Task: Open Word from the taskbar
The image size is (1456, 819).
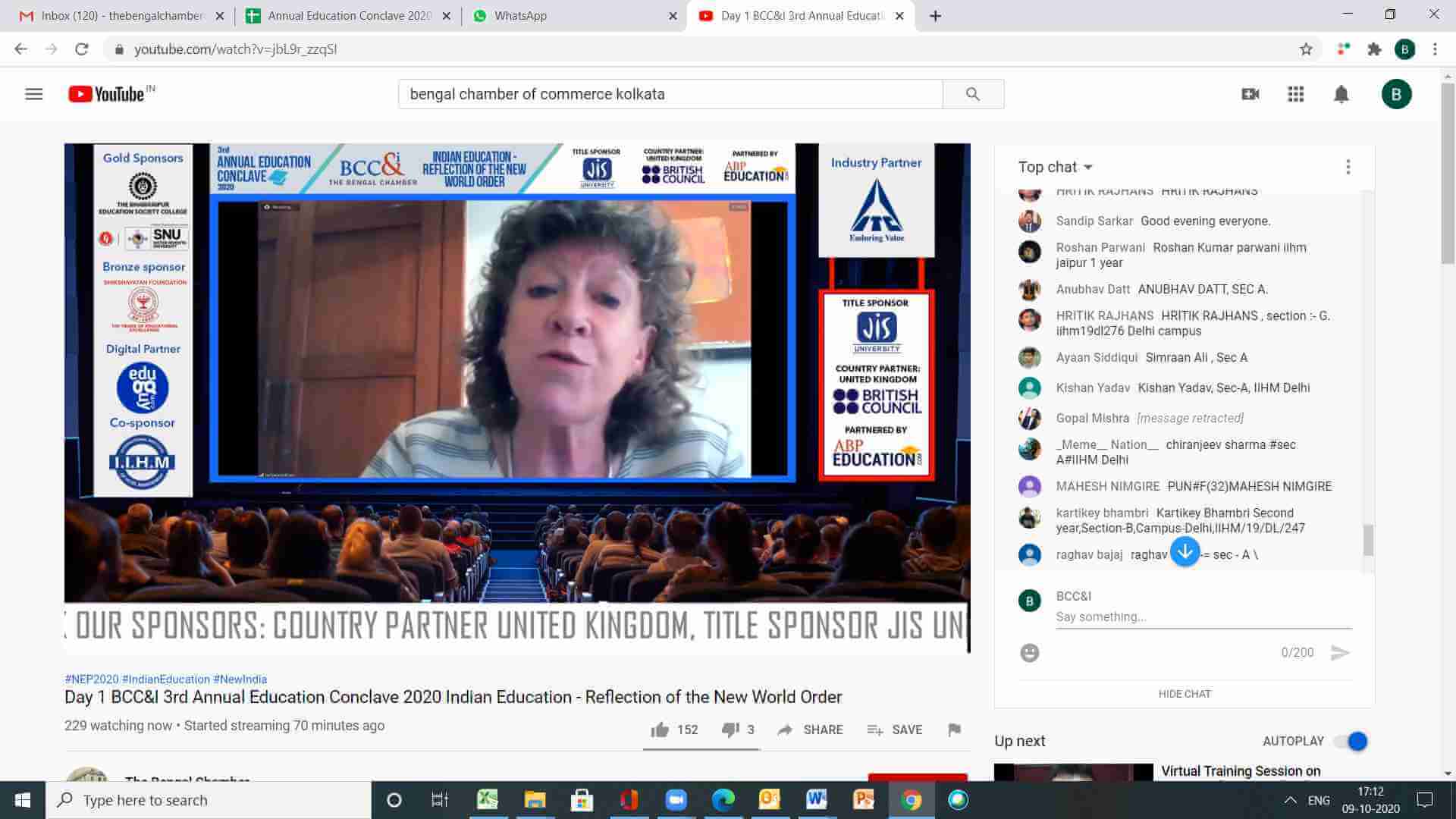Action: tap(816, 800)
